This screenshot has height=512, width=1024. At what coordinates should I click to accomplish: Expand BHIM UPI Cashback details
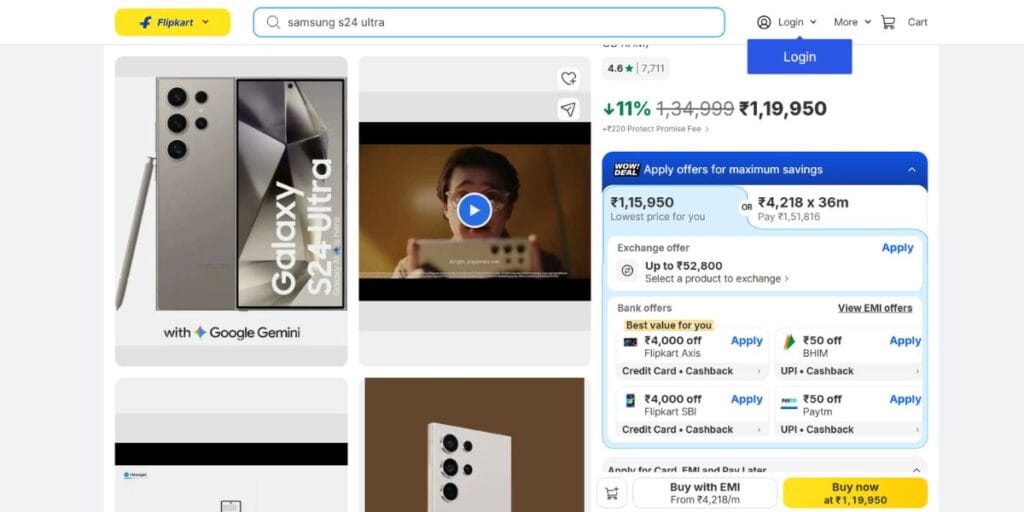point(849,371)
